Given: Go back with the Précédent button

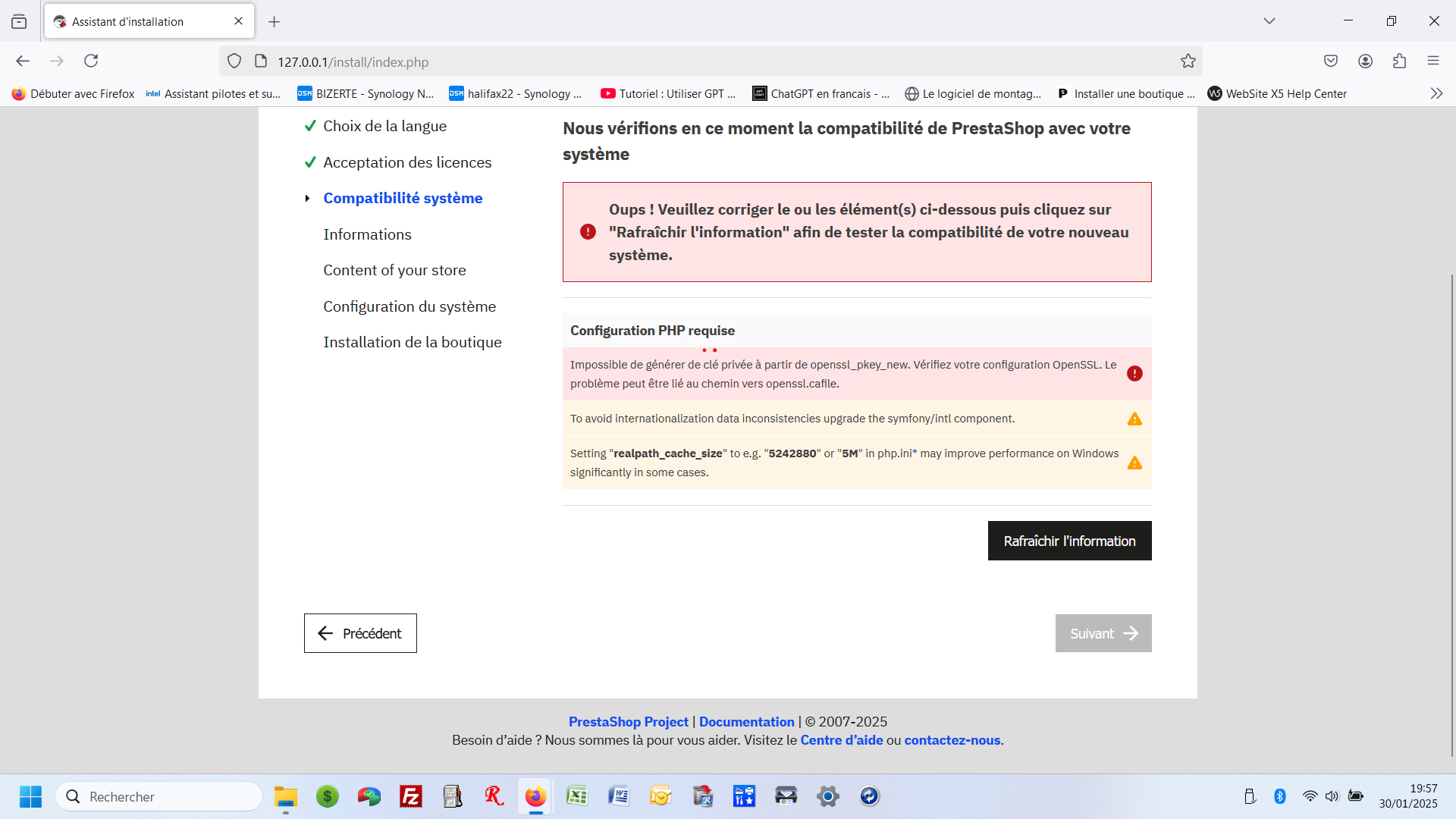Looking at the screenshot, I should 360,633.
